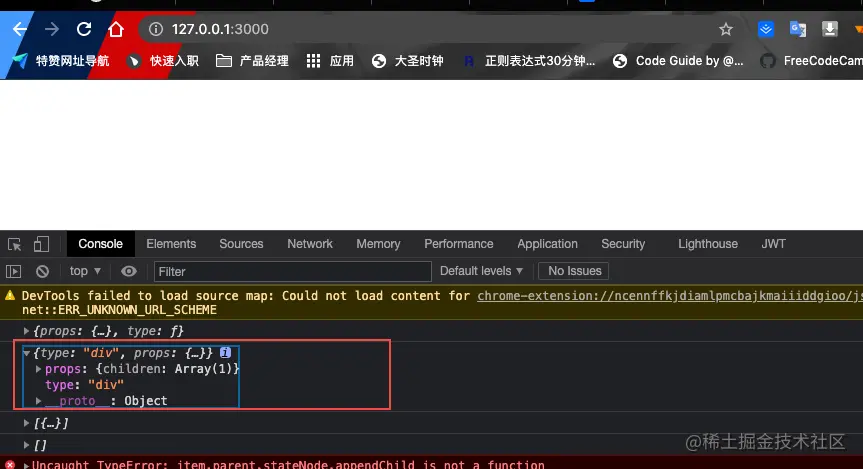This screenshot has height=469, width=863.
Task: Select the type: "div" property line
Action: tap(84, 385)
